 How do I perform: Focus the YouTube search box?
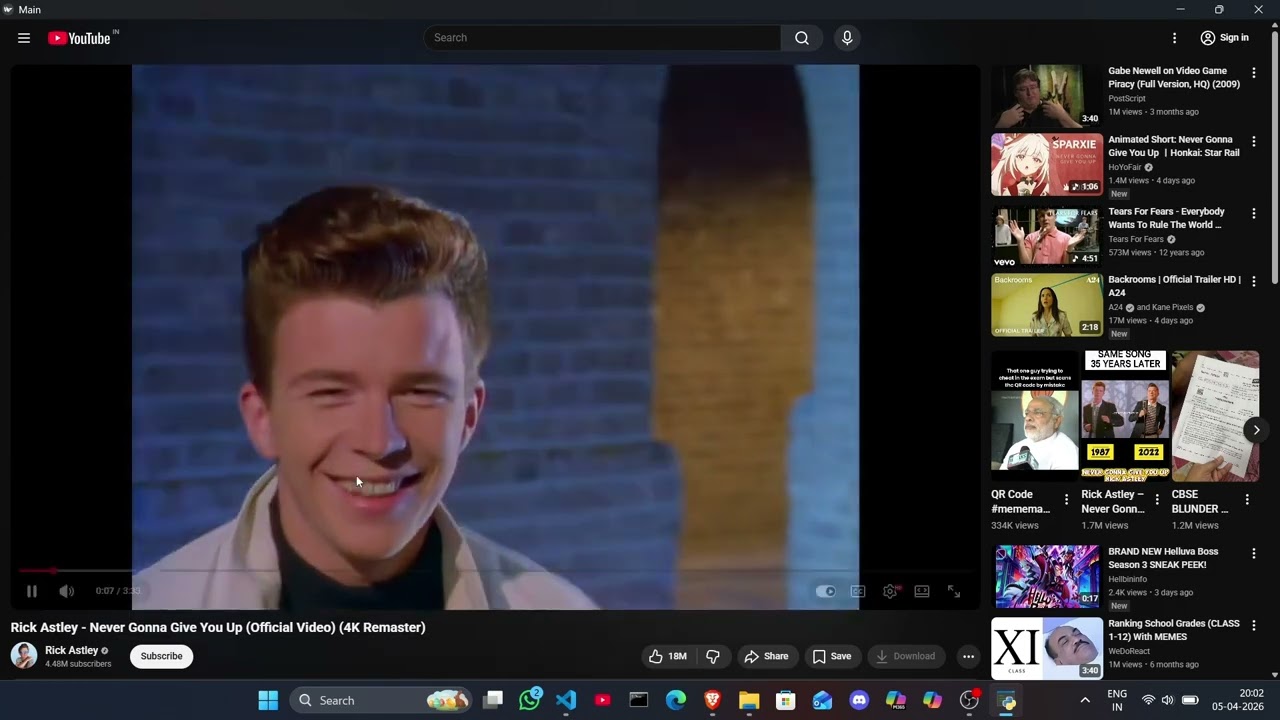[x=602, y=38]
